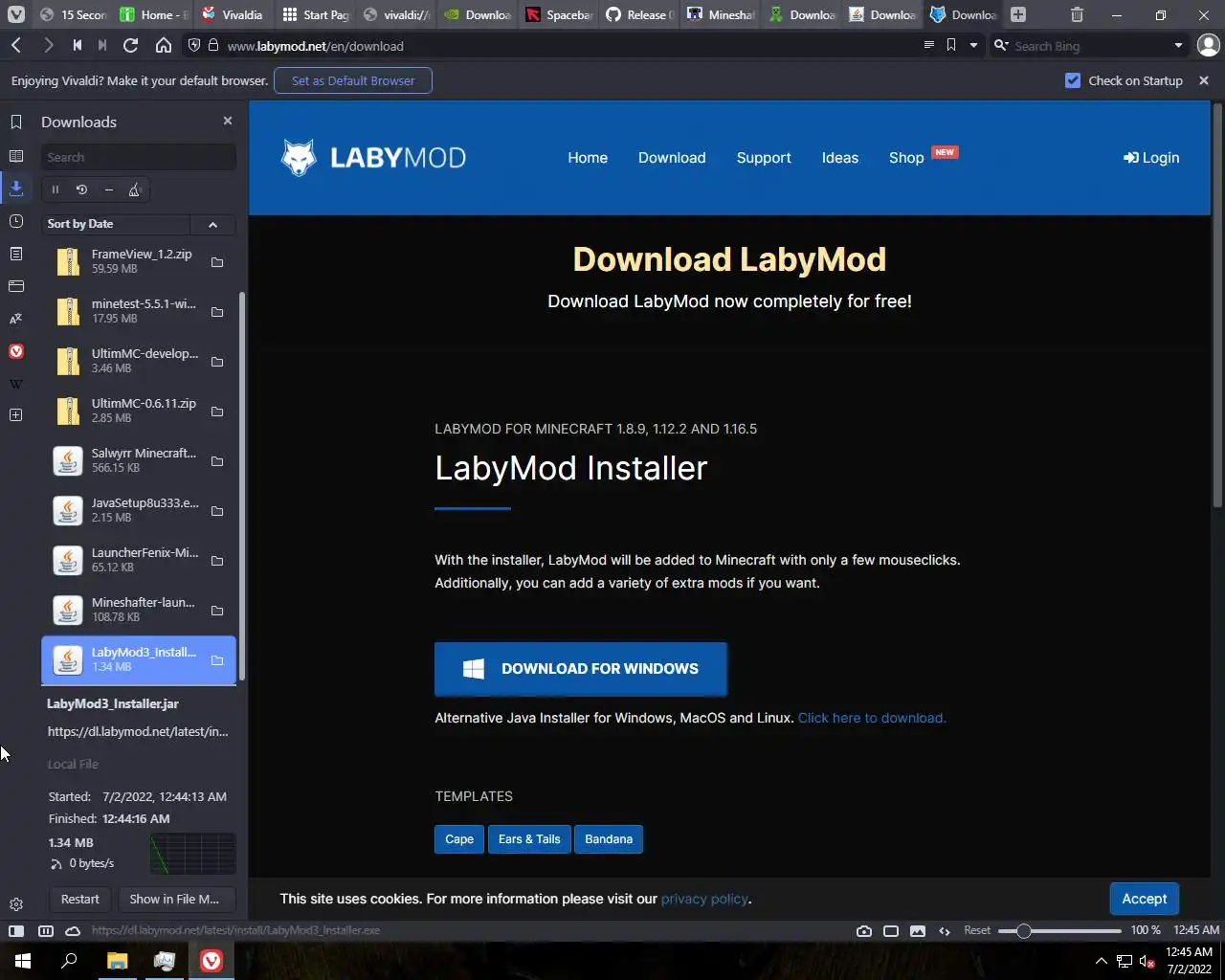
Task: Toggle panel visibility in status bar
Action: point(16,930)
